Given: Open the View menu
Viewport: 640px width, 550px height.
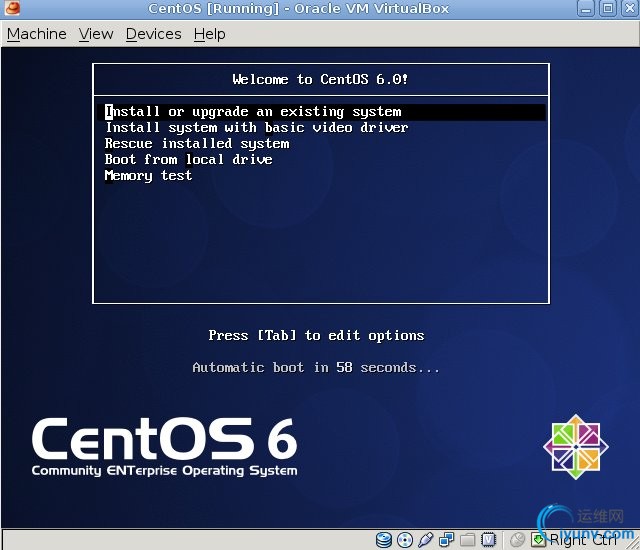Looking at the screenshot, I should click(x=96, y=34).
